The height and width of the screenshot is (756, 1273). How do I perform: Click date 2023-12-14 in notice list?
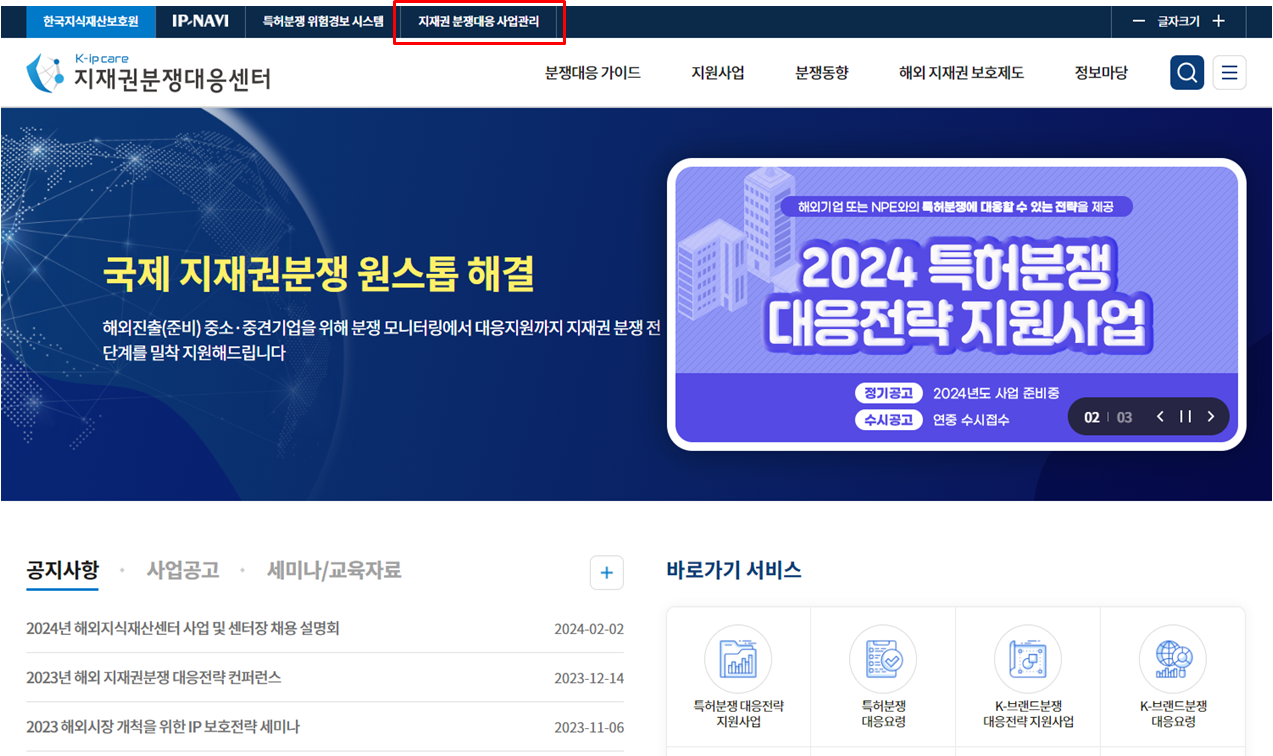coord(589,678)
